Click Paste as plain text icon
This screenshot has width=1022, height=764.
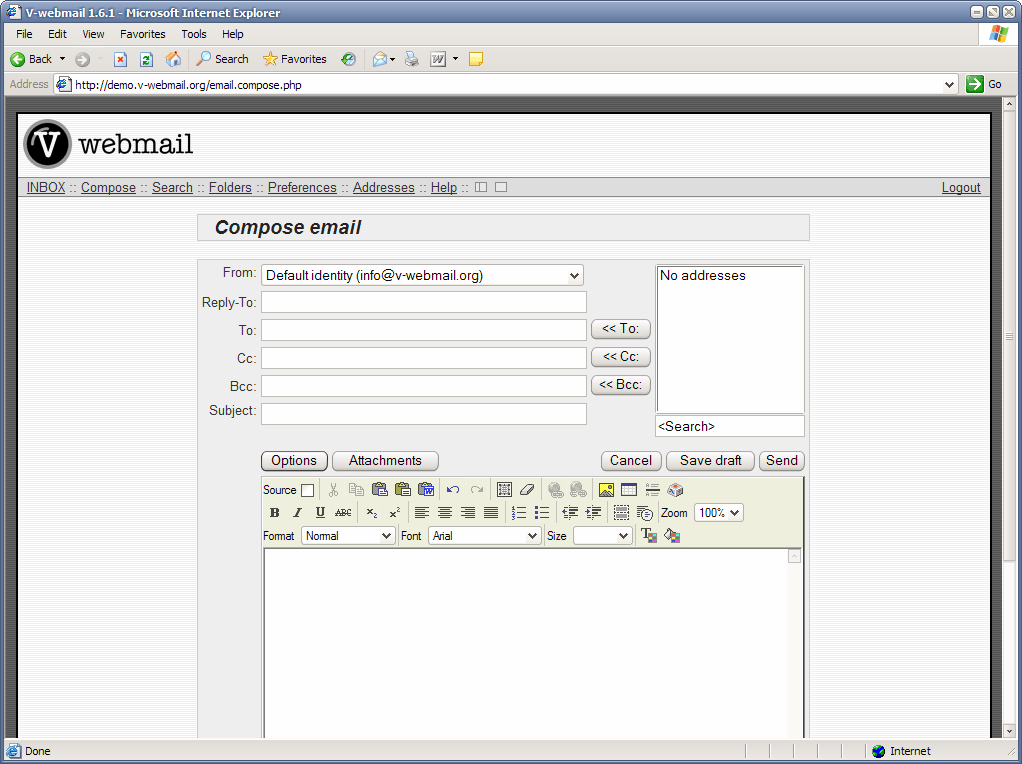tap(403, 490)
